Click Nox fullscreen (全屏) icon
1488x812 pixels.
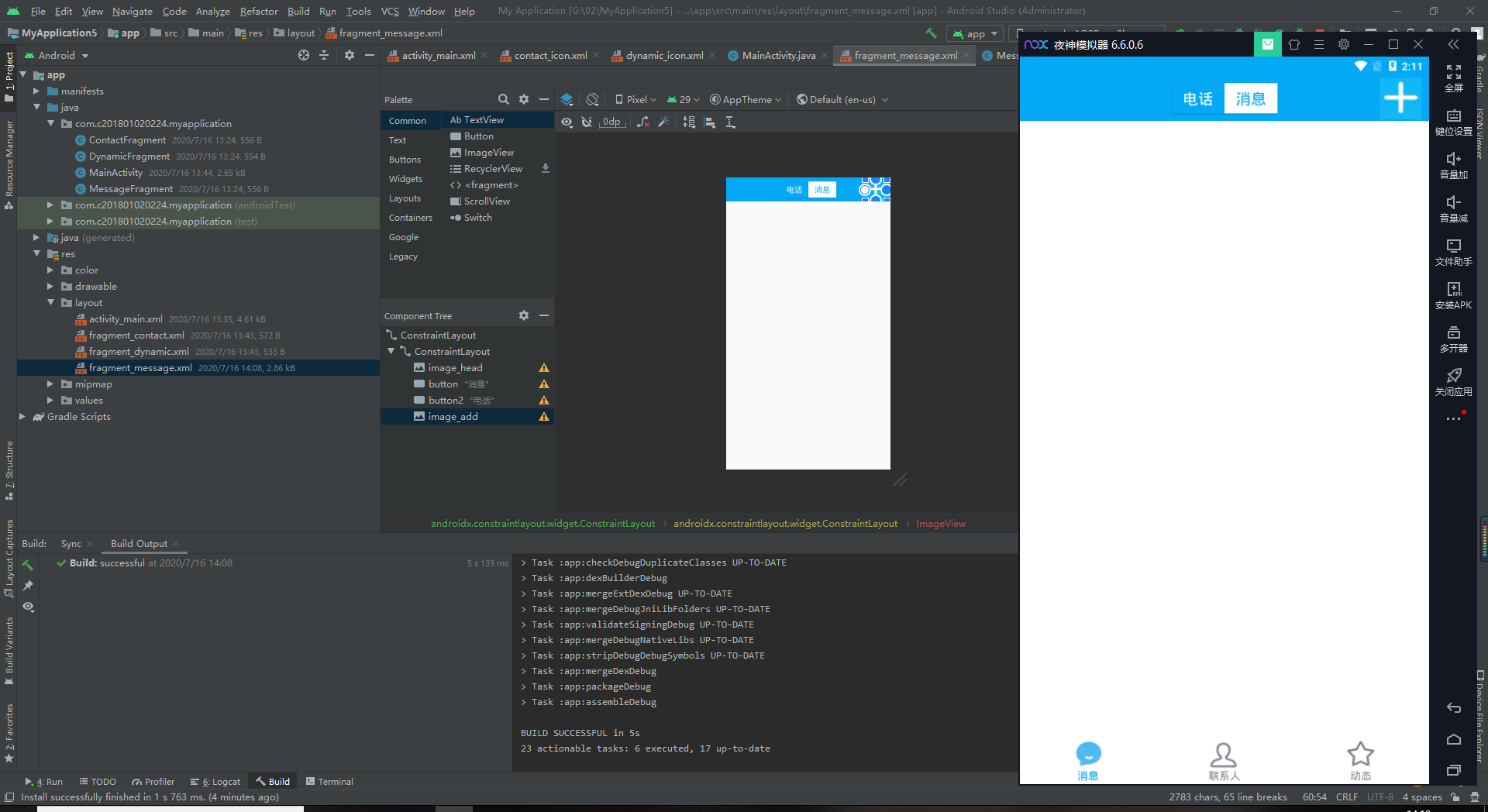click(x=1454, y=78)
